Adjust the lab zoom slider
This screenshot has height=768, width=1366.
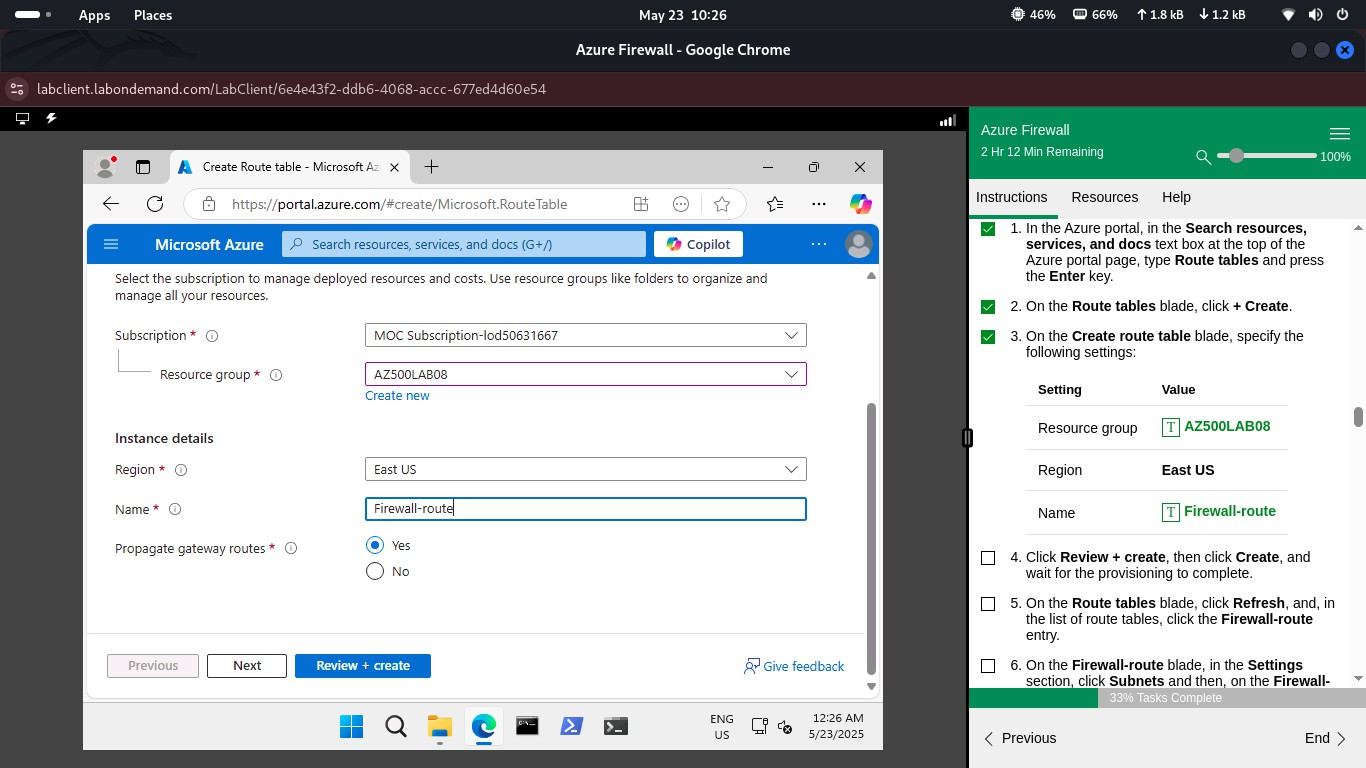tap(1237, 156)
